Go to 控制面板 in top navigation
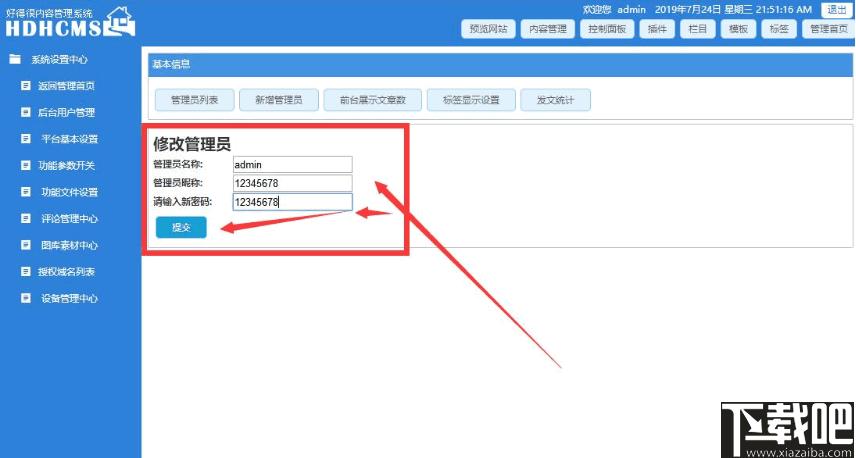 [x=606, y=29]
